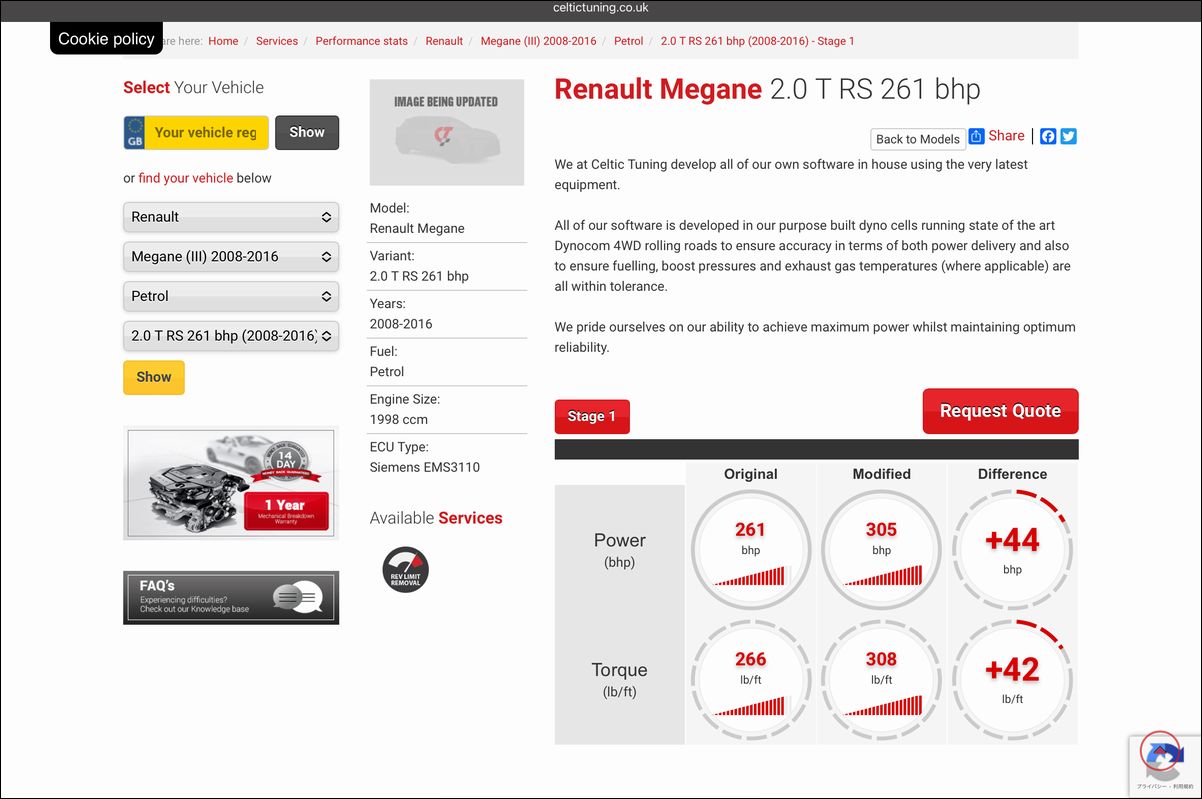This screenshot has width=1202, height=799.
Task: Open the Twitter share icon
Action: coord(1069,136)
